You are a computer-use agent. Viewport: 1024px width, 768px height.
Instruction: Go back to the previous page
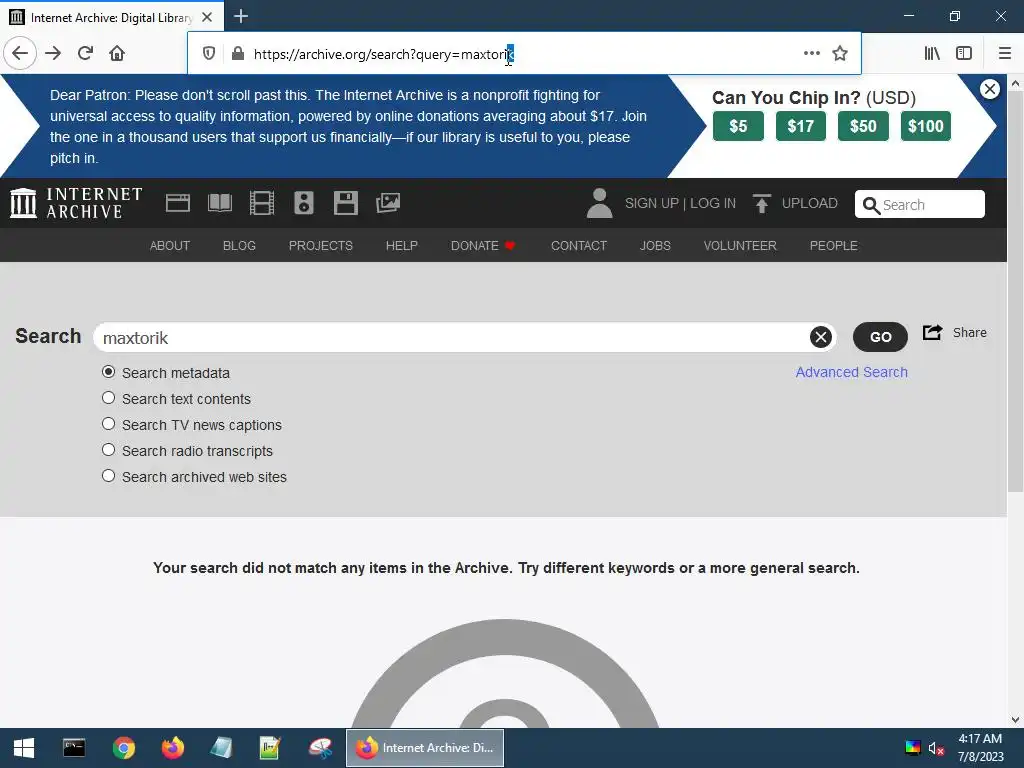coord(20,54)
